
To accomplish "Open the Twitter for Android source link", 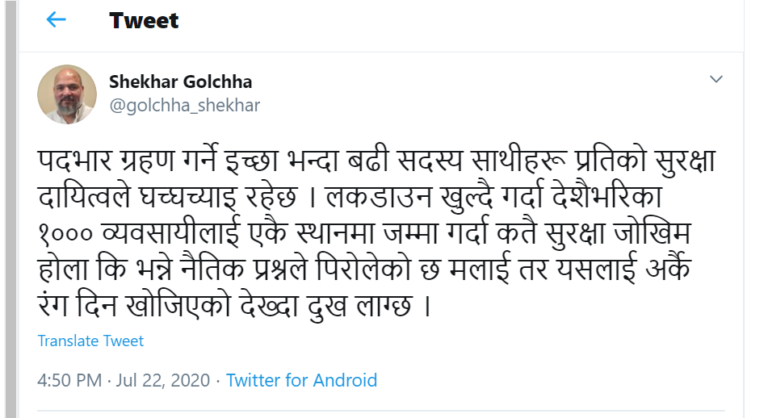I will (x=302, y=380).
